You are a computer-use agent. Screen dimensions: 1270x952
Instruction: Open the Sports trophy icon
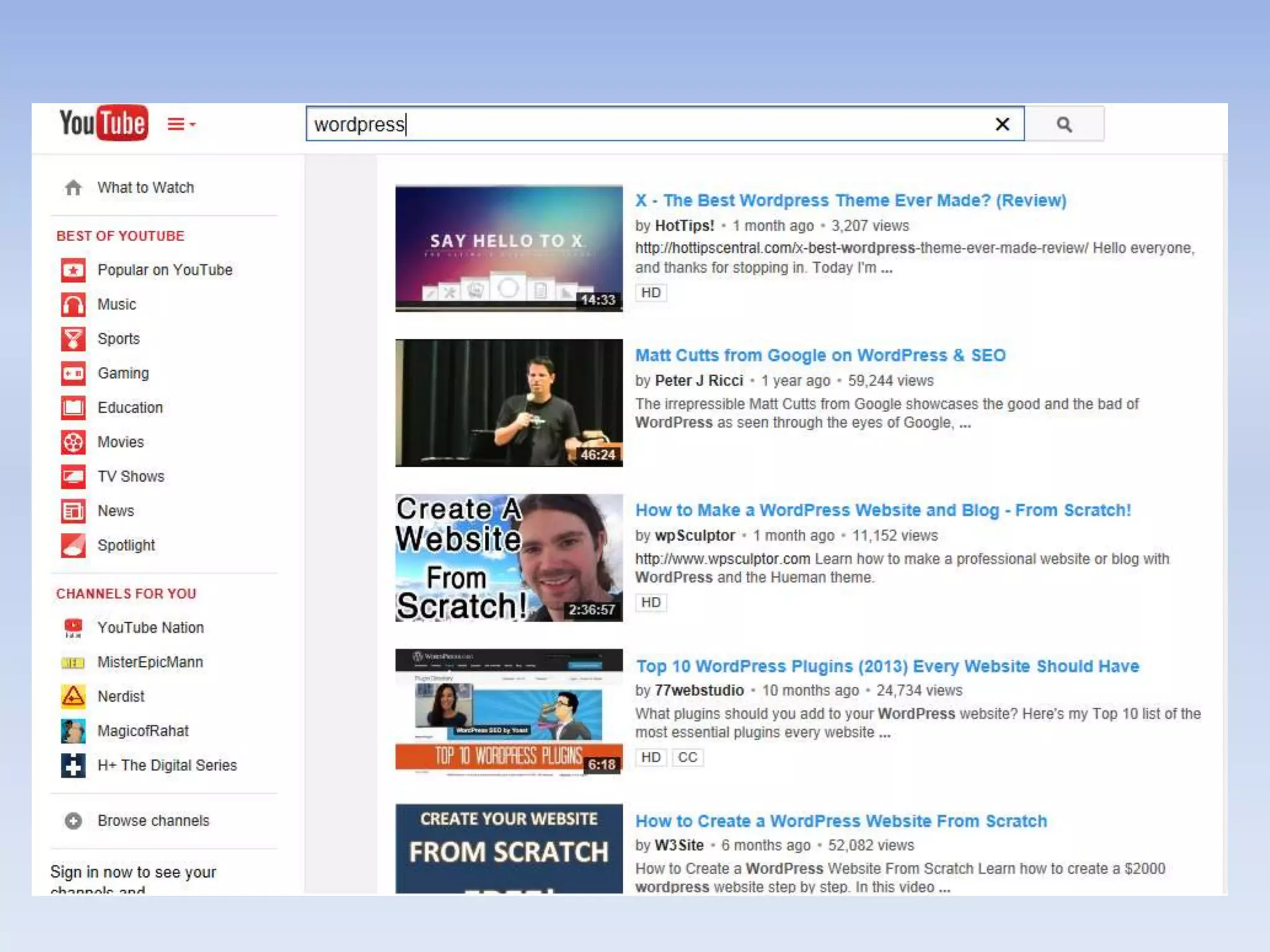(73, 339)
